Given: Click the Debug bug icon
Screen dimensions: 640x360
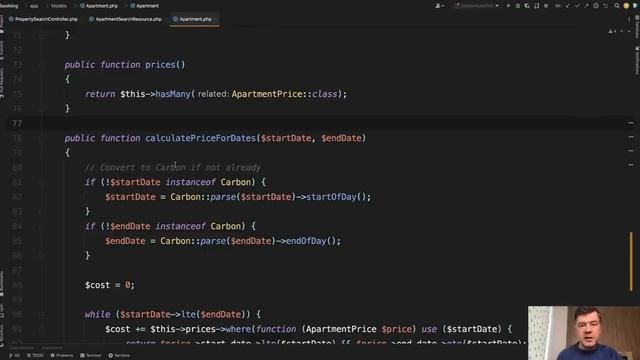Looking at the screenshot, I should pos(518,6).
